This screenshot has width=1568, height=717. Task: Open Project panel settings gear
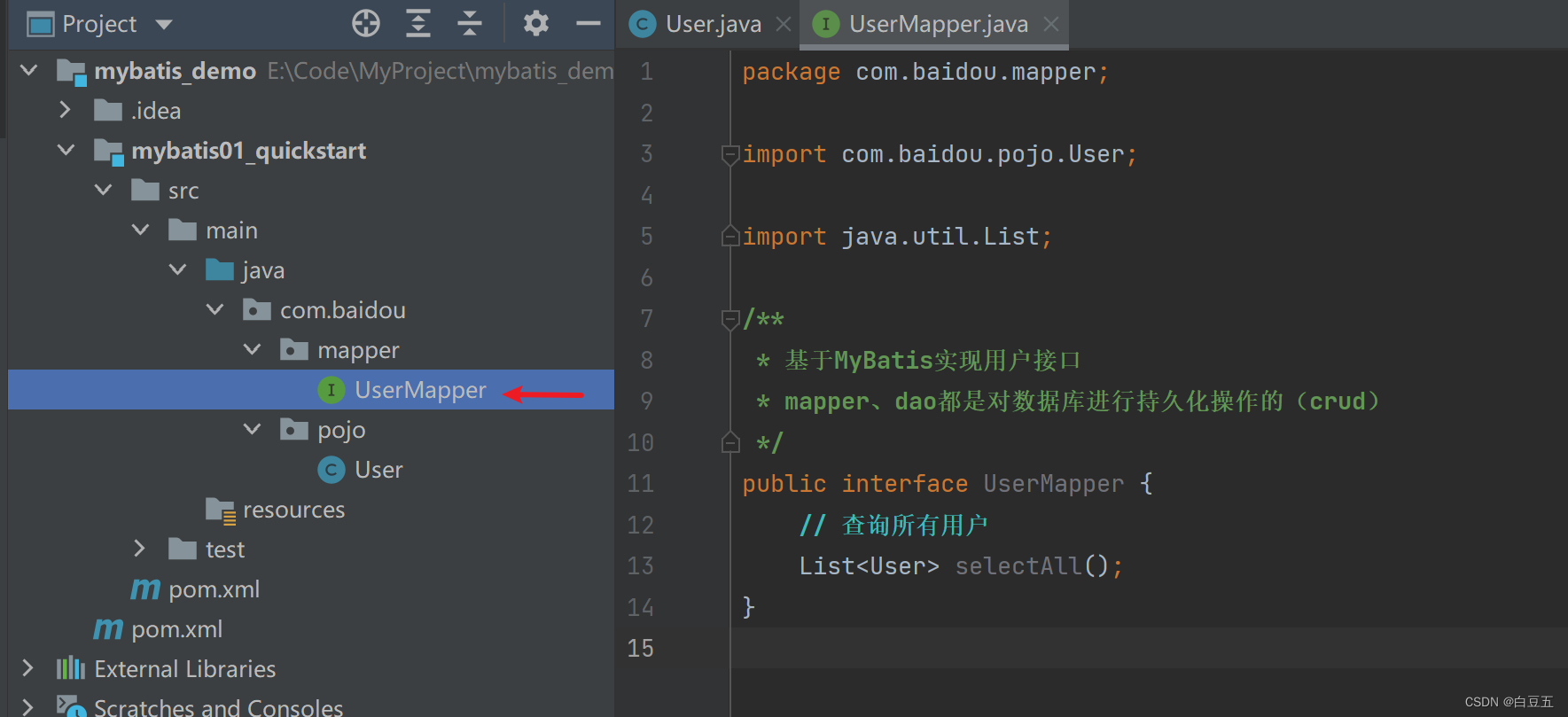click(535, 23)
